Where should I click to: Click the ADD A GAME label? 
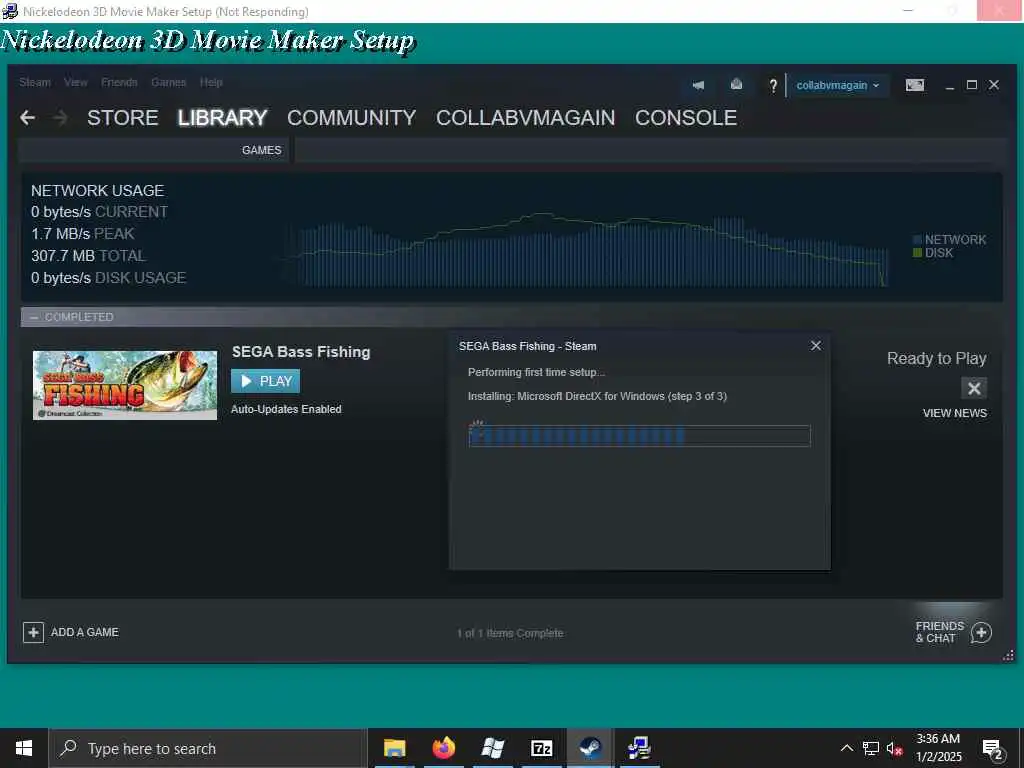85,632
